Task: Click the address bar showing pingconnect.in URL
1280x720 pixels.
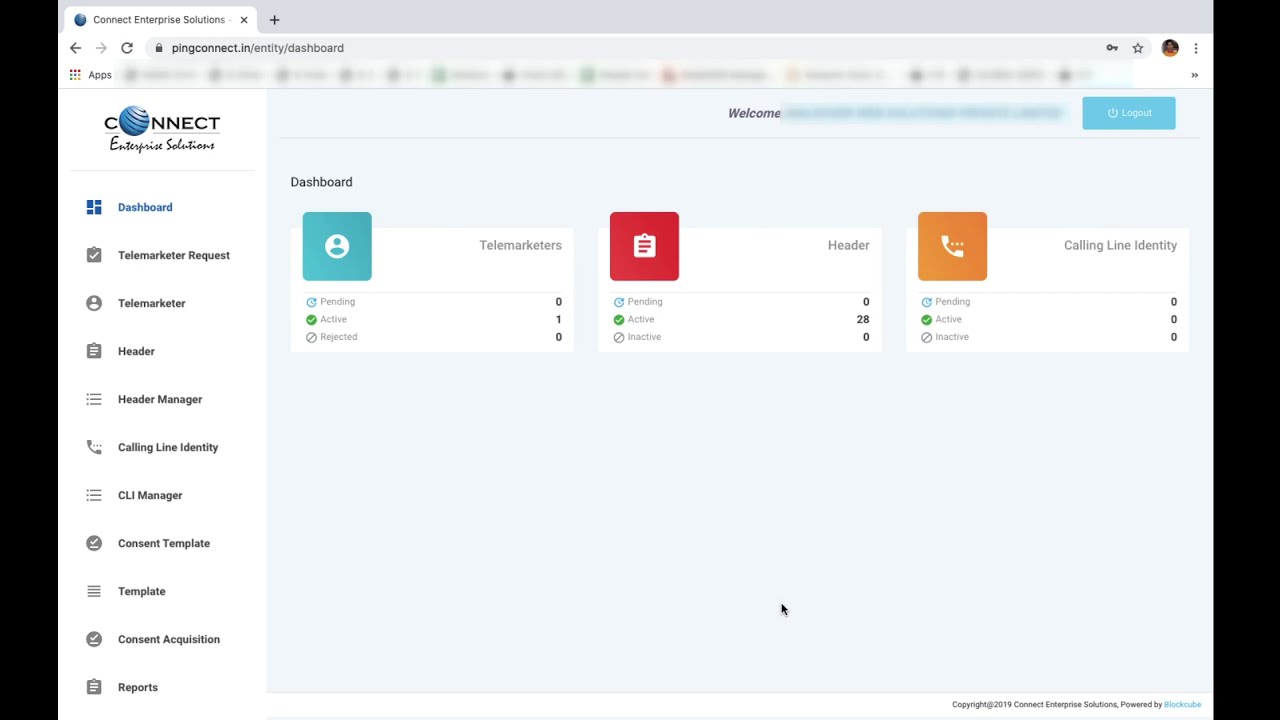Action: pos(630,48)
